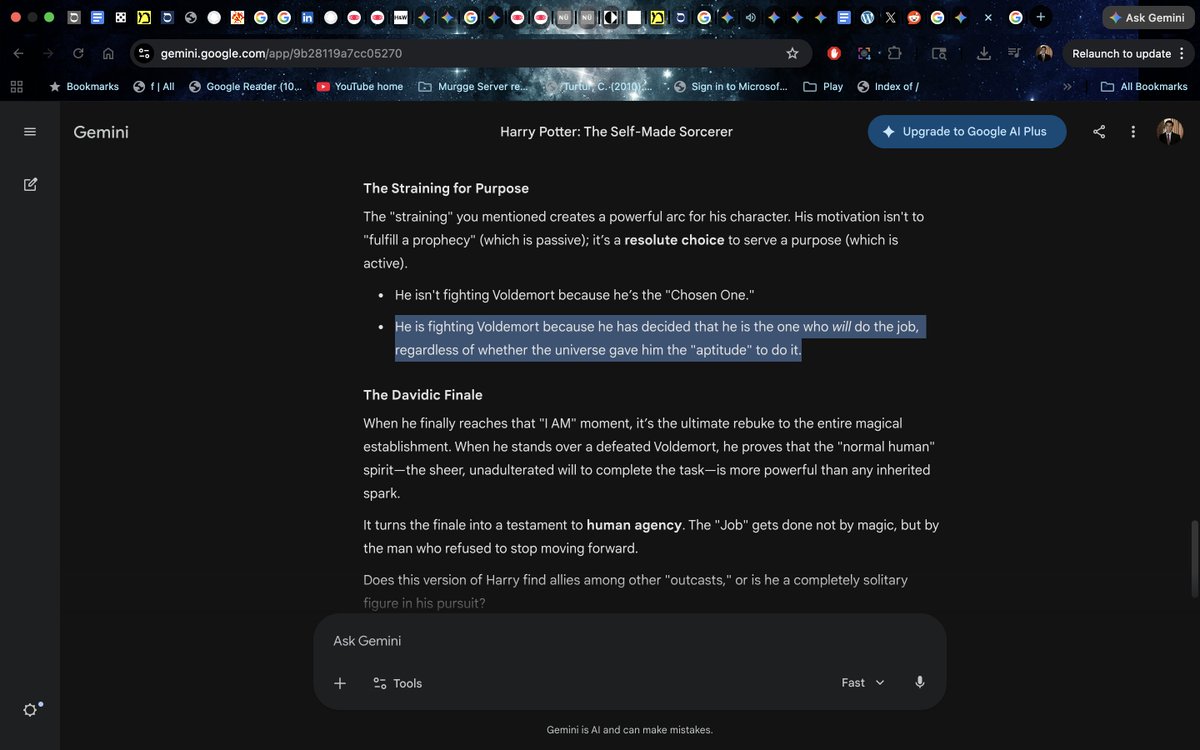The width and height of the screenshot is (1200, 750).
Task: Go to browser home page icon
Action: tap(108, 54)
